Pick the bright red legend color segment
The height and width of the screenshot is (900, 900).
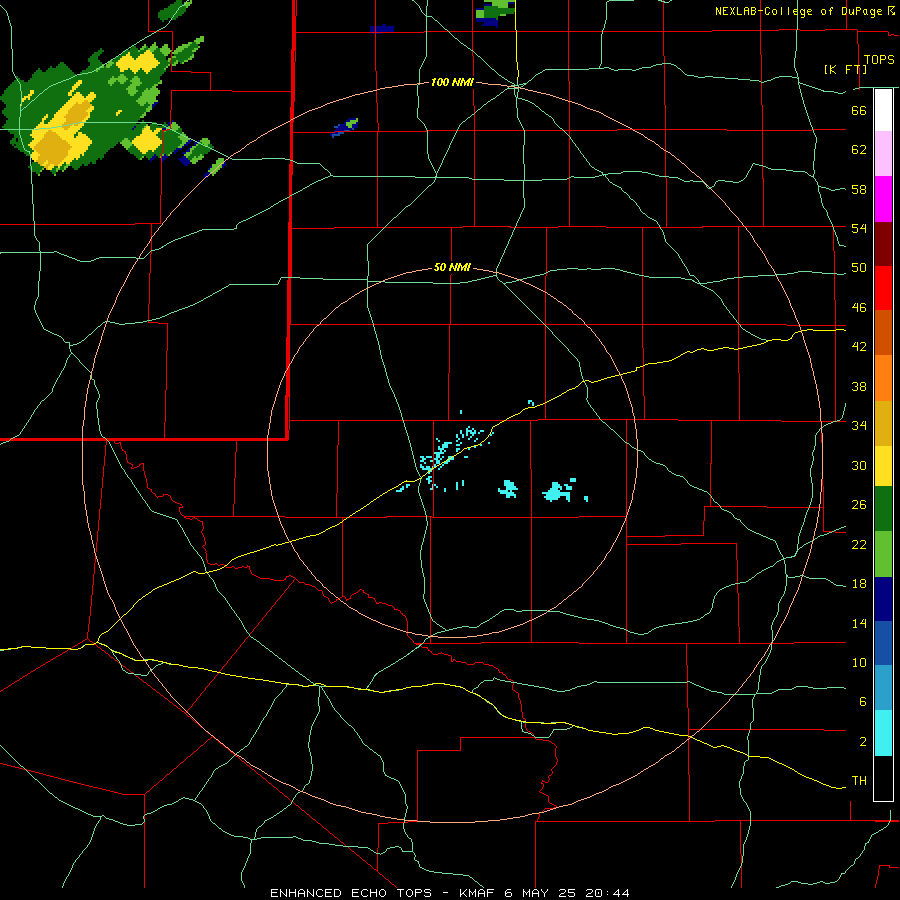pos(883,288)
